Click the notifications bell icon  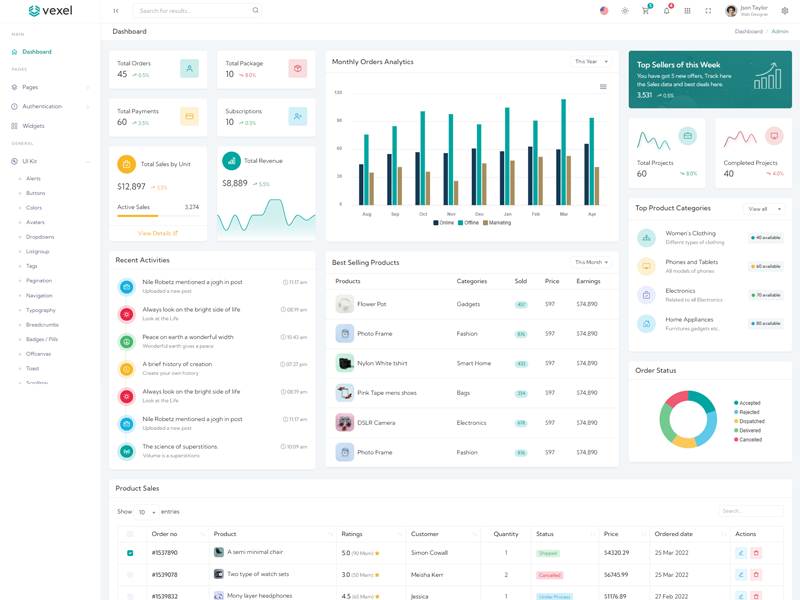(666, 11)
